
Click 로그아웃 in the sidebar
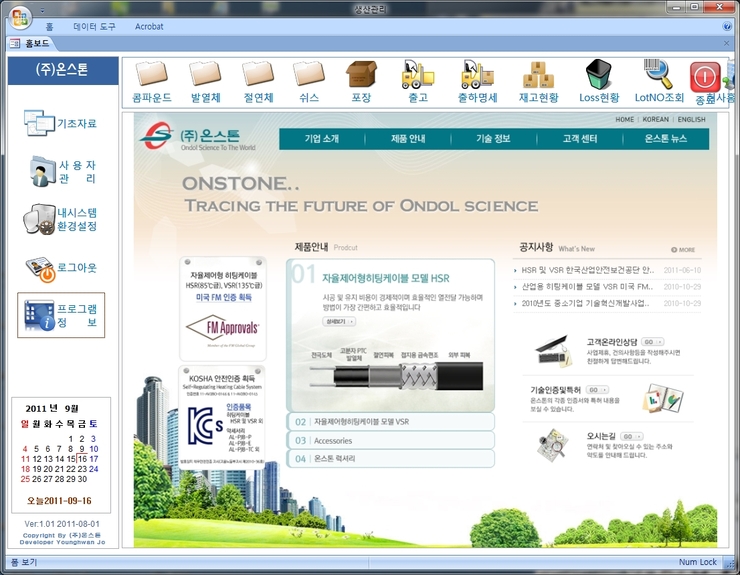point(61,269)
